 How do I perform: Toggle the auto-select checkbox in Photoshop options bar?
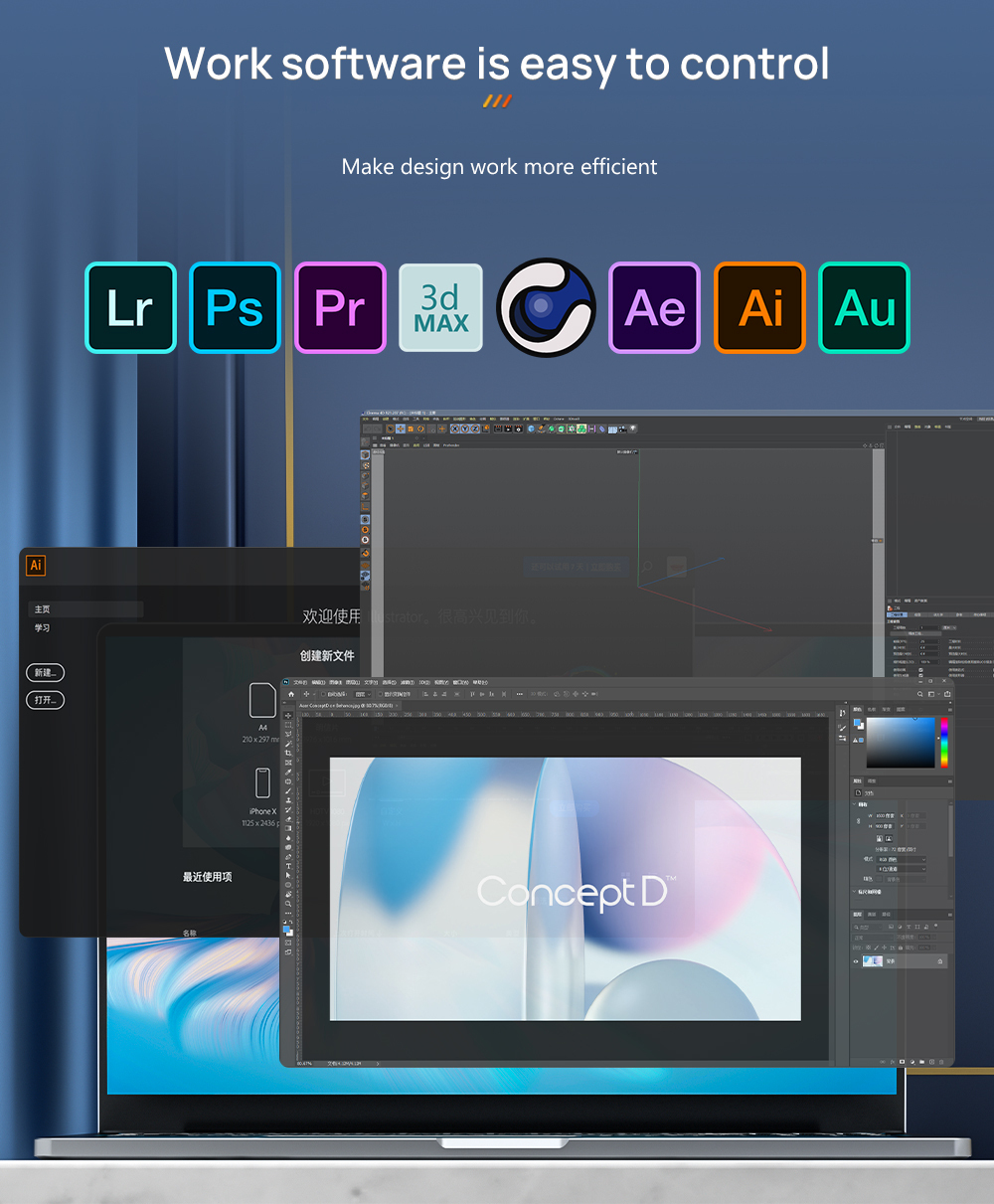(x=323, y=694)
